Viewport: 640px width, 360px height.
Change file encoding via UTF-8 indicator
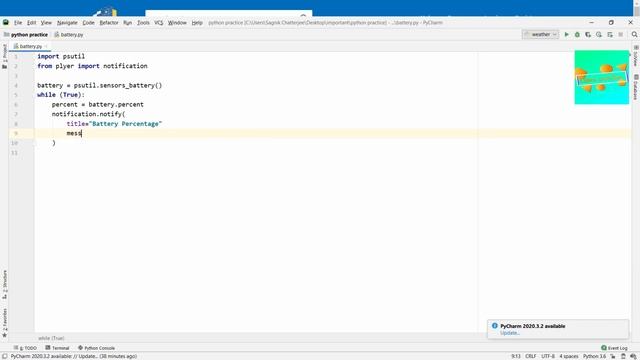tap(548, 356)
